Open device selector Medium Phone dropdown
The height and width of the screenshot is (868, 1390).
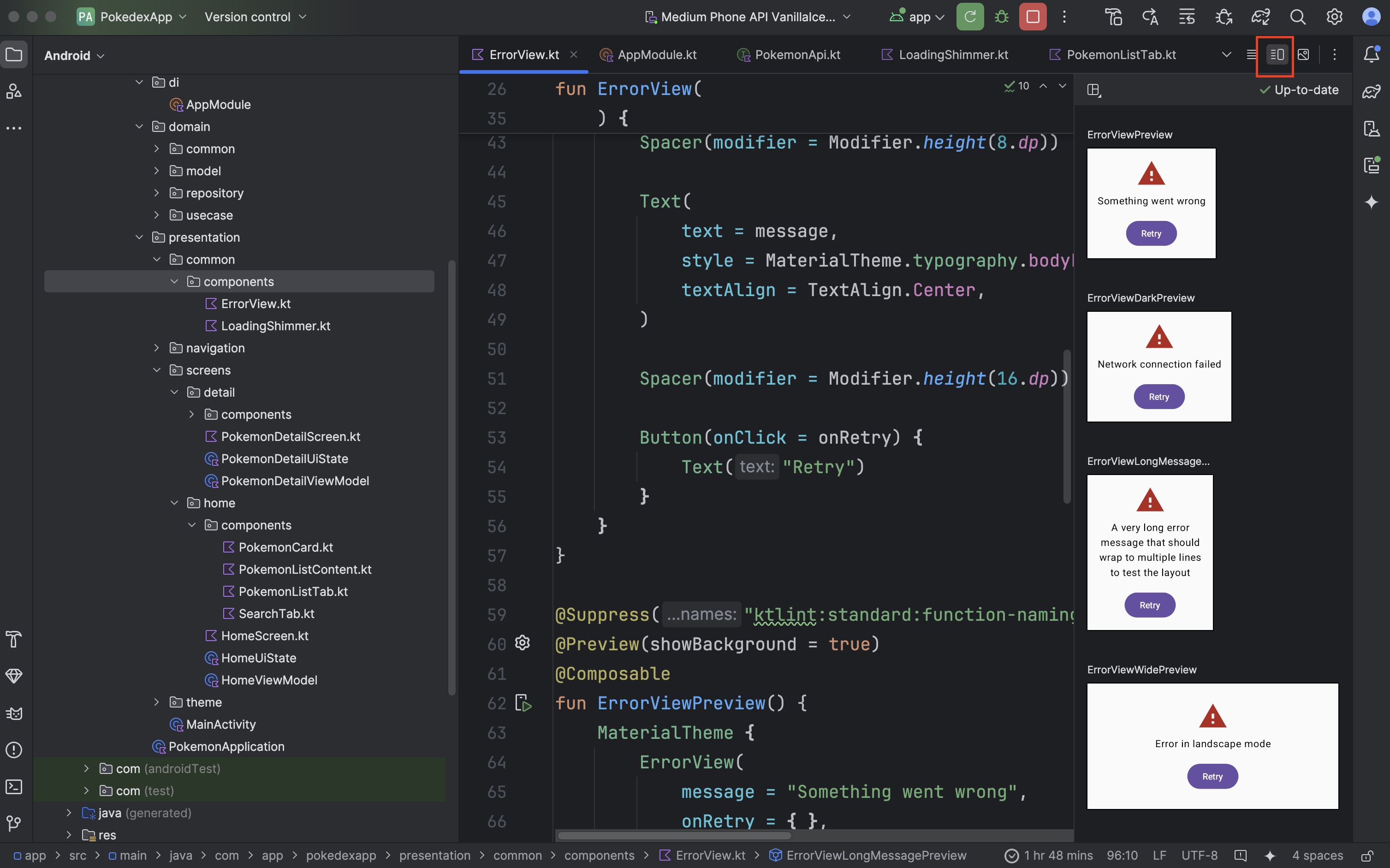click(x=748, y=17)
